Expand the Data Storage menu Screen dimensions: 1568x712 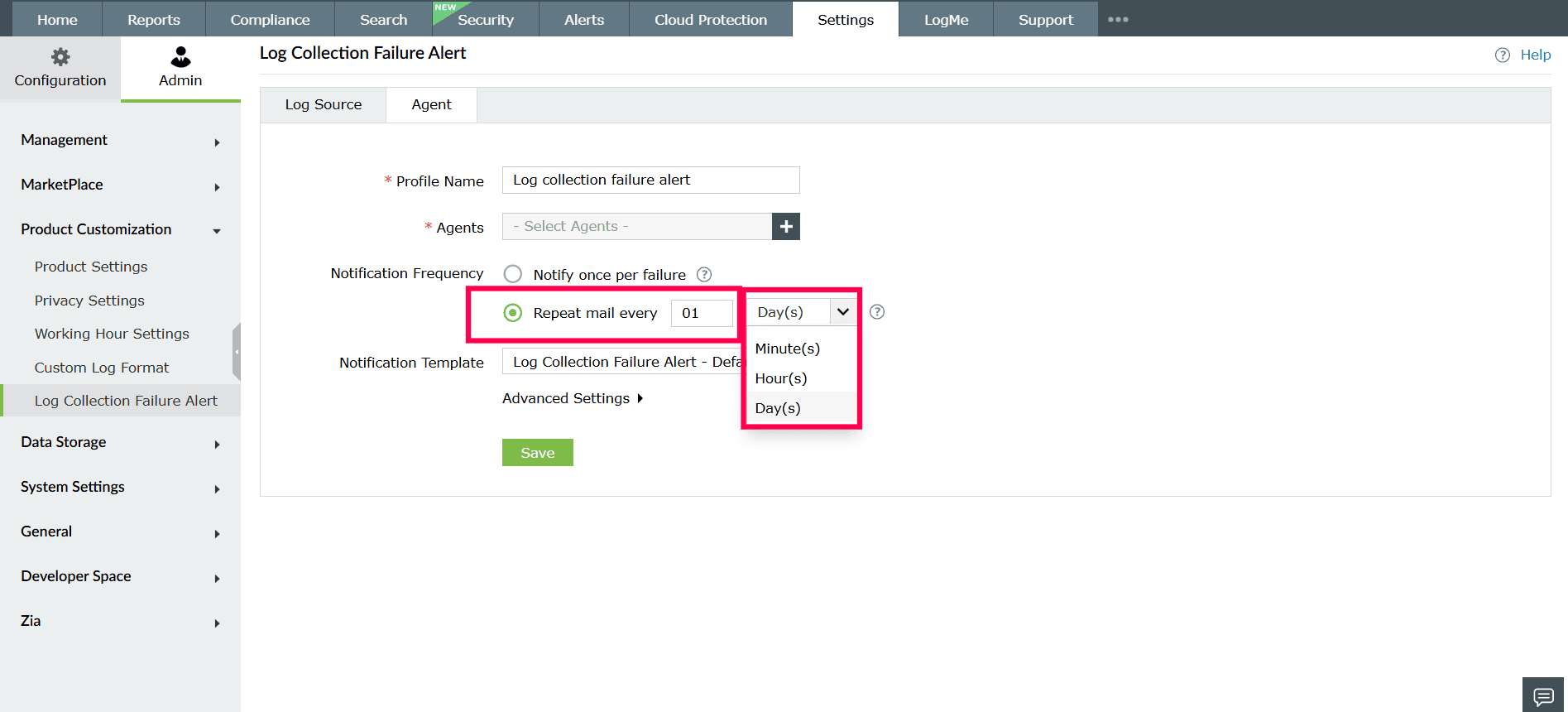[x=121, y=442]
